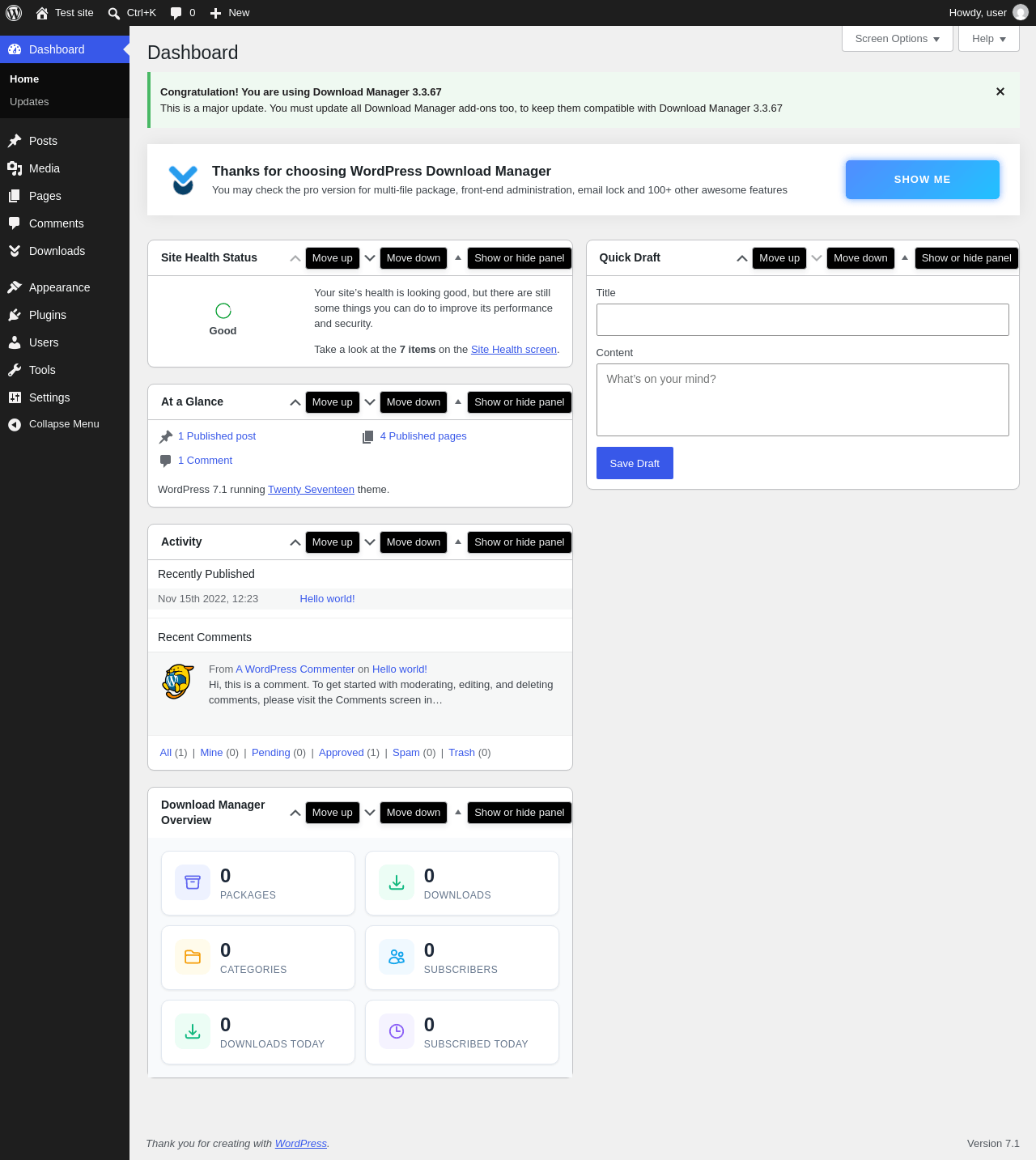Move the Site Health Status panel up
Viewport: 1036px width, 1160px height.
coord(295,258)
